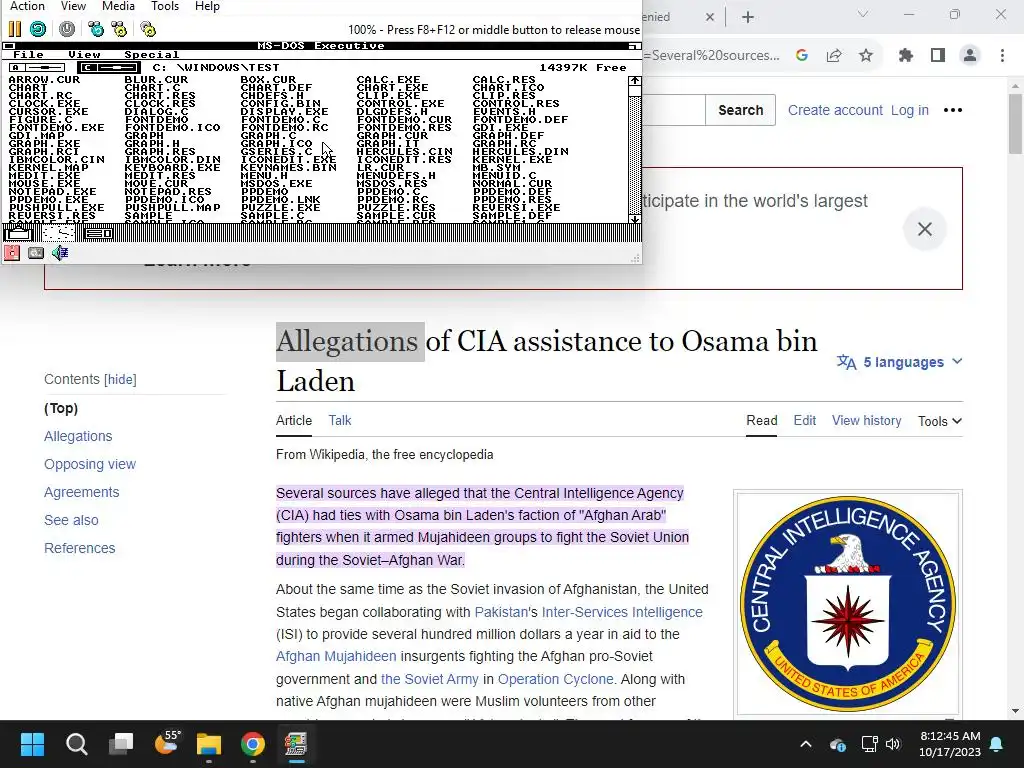
Task: Click the Wikipedia Search button
Action: coord(741,110)
